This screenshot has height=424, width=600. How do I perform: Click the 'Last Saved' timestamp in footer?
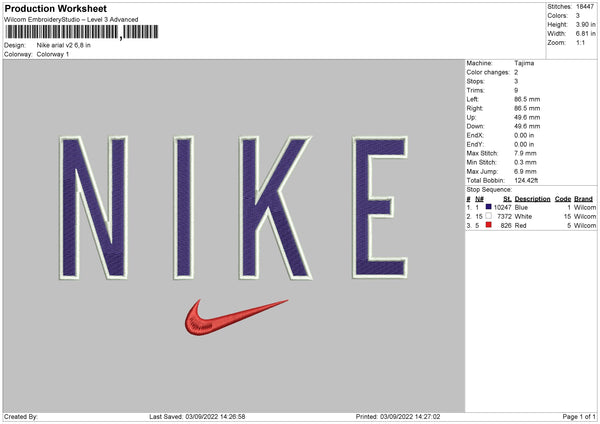coord(197,417)
